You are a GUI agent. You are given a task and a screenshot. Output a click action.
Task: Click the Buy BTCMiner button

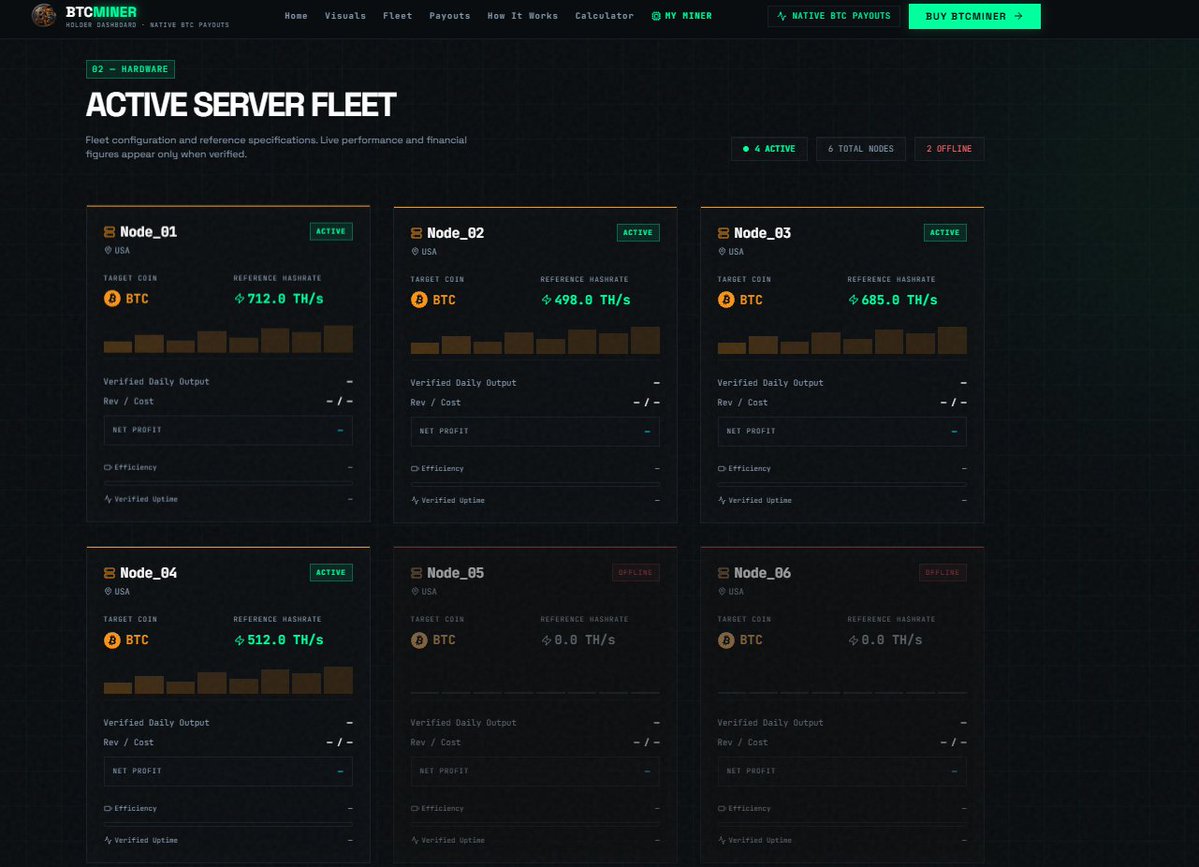click(x=974, y=16)
